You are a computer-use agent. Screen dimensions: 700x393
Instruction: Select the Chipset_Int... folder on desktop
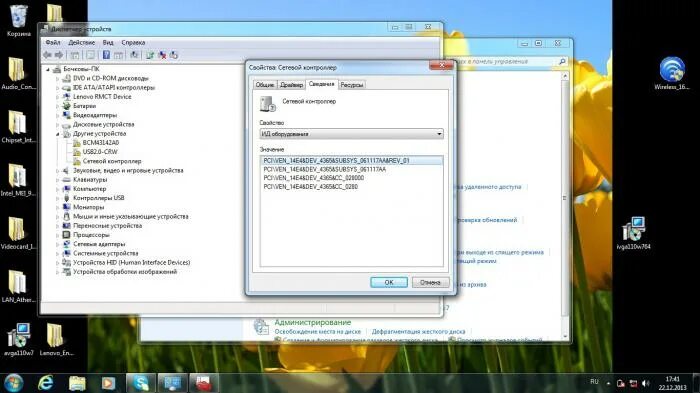(x=18, y=126)
